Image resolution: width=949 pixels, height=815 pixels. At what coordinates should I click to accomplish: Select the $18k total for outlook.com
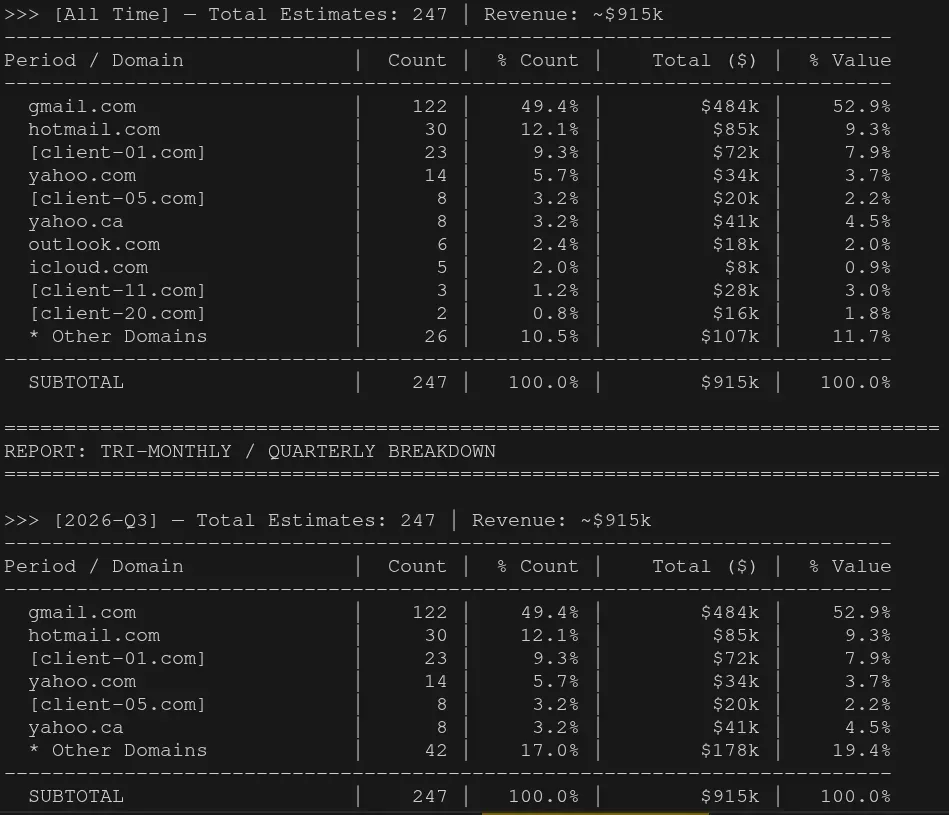(x=736, y=244)
